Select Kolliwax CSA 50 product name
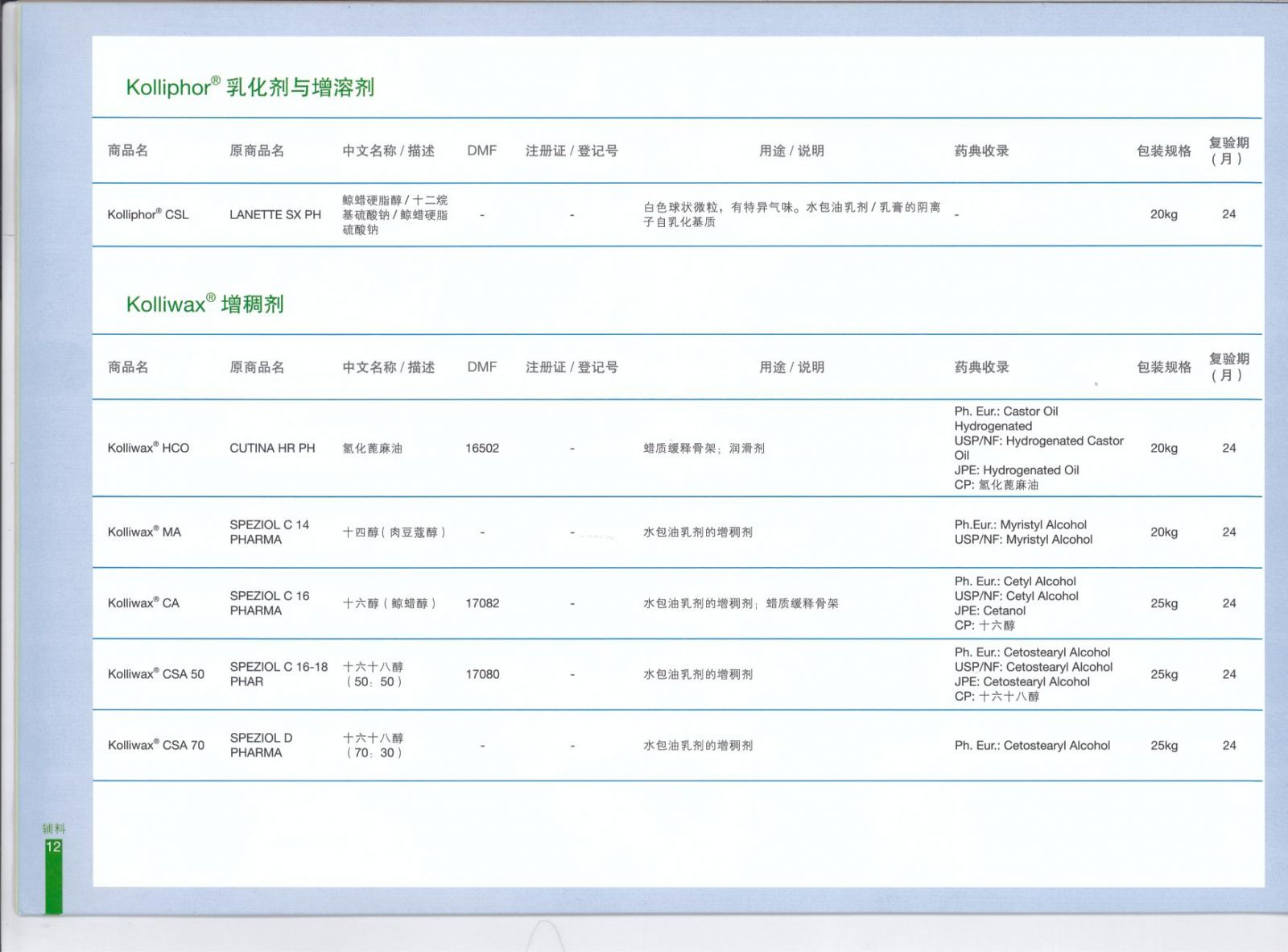The width and height of the screenshot is (1288, 952). point(156,674)
